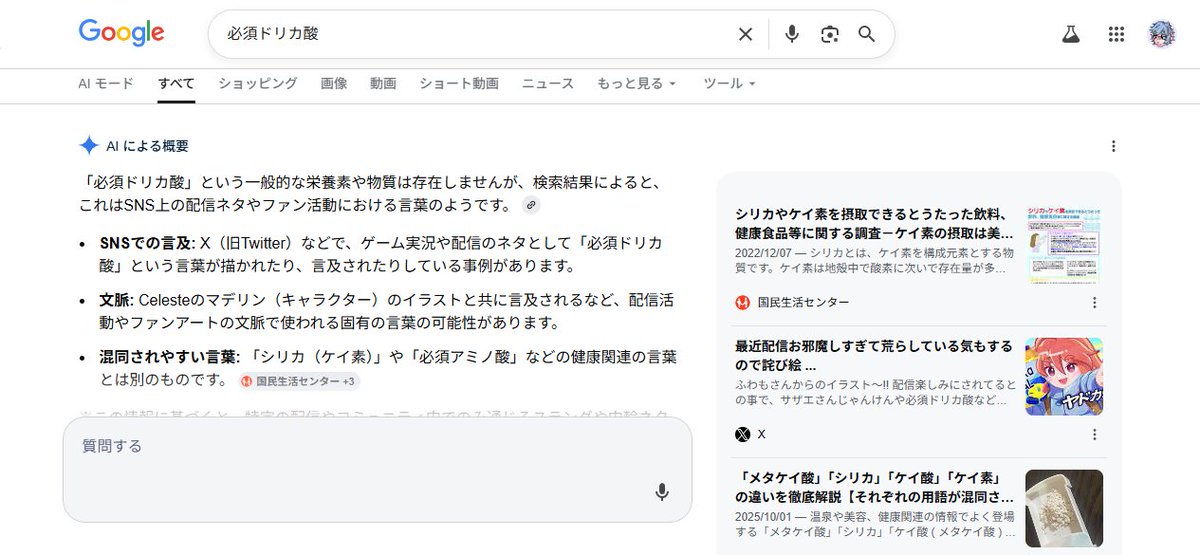Open the silica survey thumbnail
Viewport: 1200px width, 555px height.
coord(1064,245)
